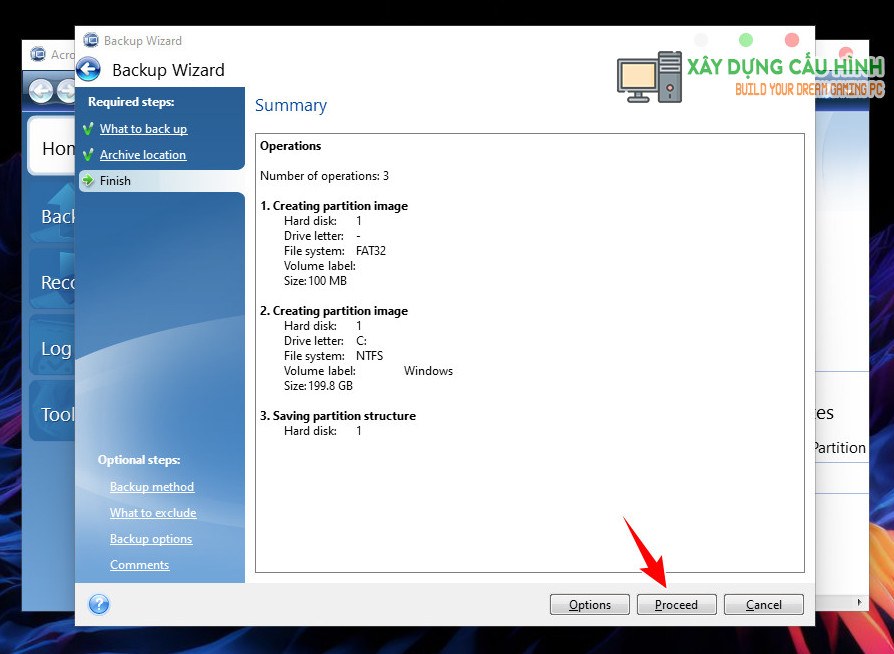Click the back navigation arrow in the background Acronis window
Image resolution: width=894 pixels, height=654 pixels.
point(41,91)
